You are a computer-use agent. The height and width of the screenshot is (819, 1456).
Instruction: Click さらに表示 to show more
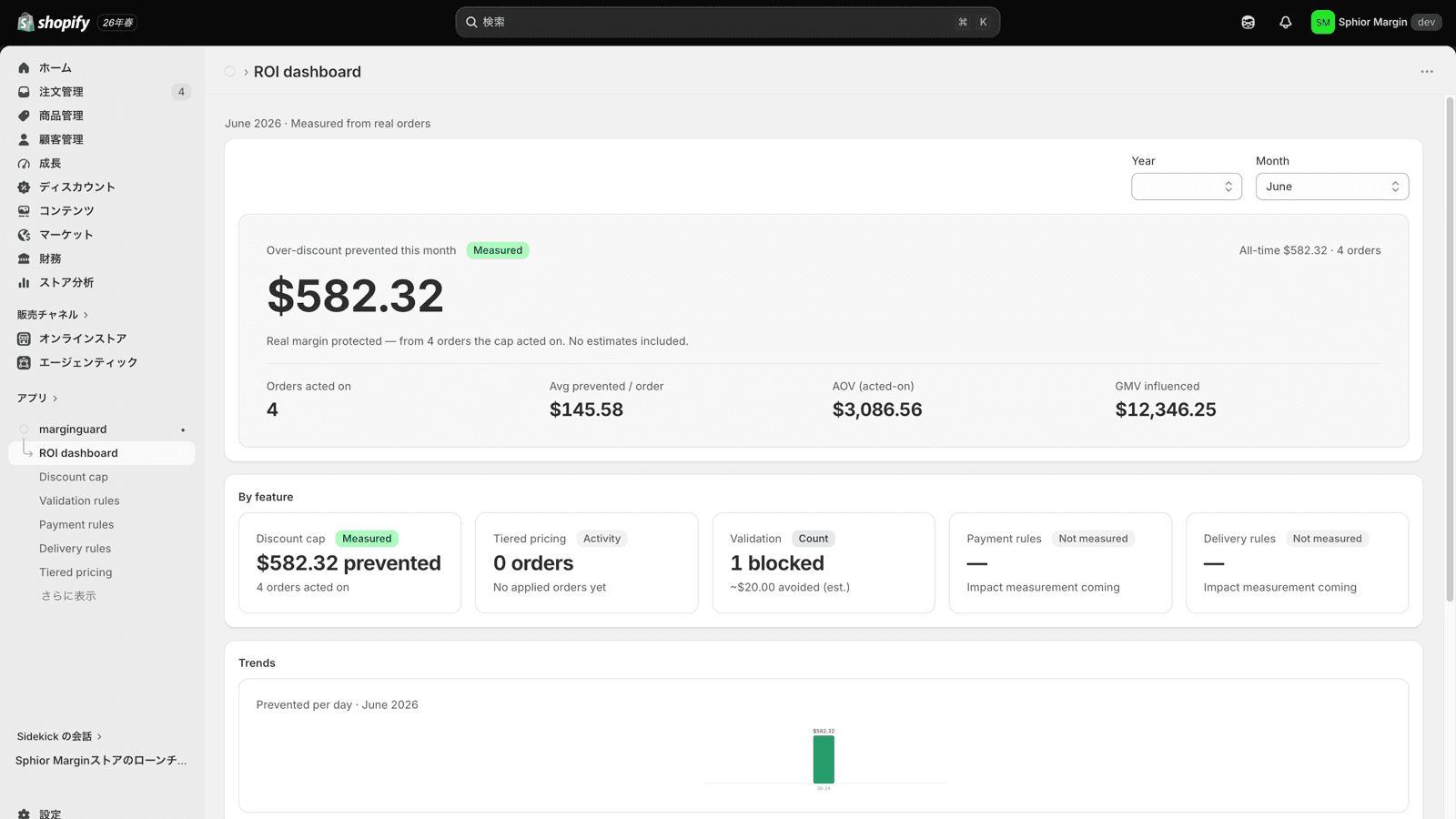point(68,596)
